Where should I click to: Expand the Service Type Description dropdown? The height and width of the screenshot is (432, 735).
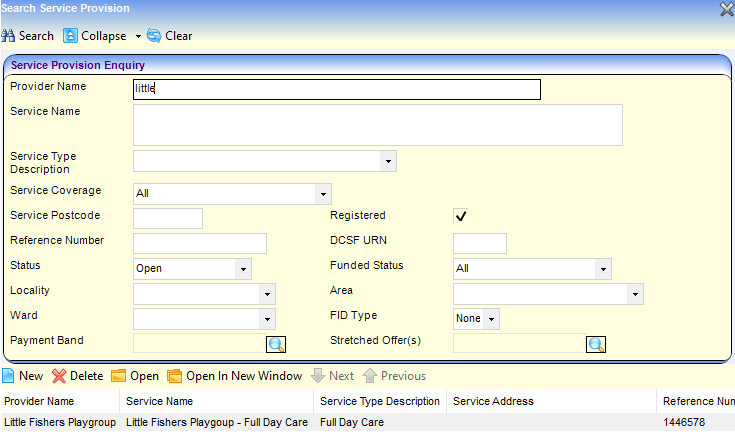coord(386,161)
